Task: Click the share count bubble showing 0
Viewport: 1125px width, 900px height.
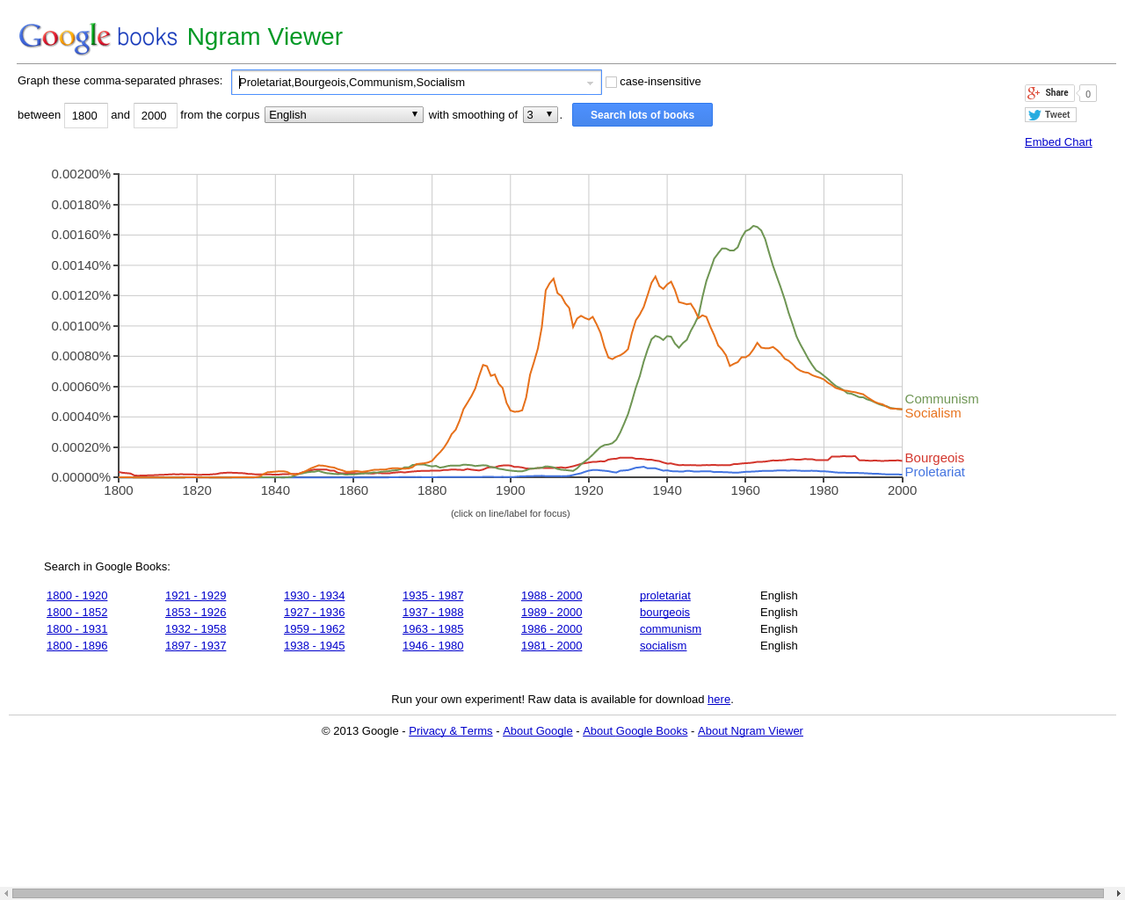Action: 1088,93
